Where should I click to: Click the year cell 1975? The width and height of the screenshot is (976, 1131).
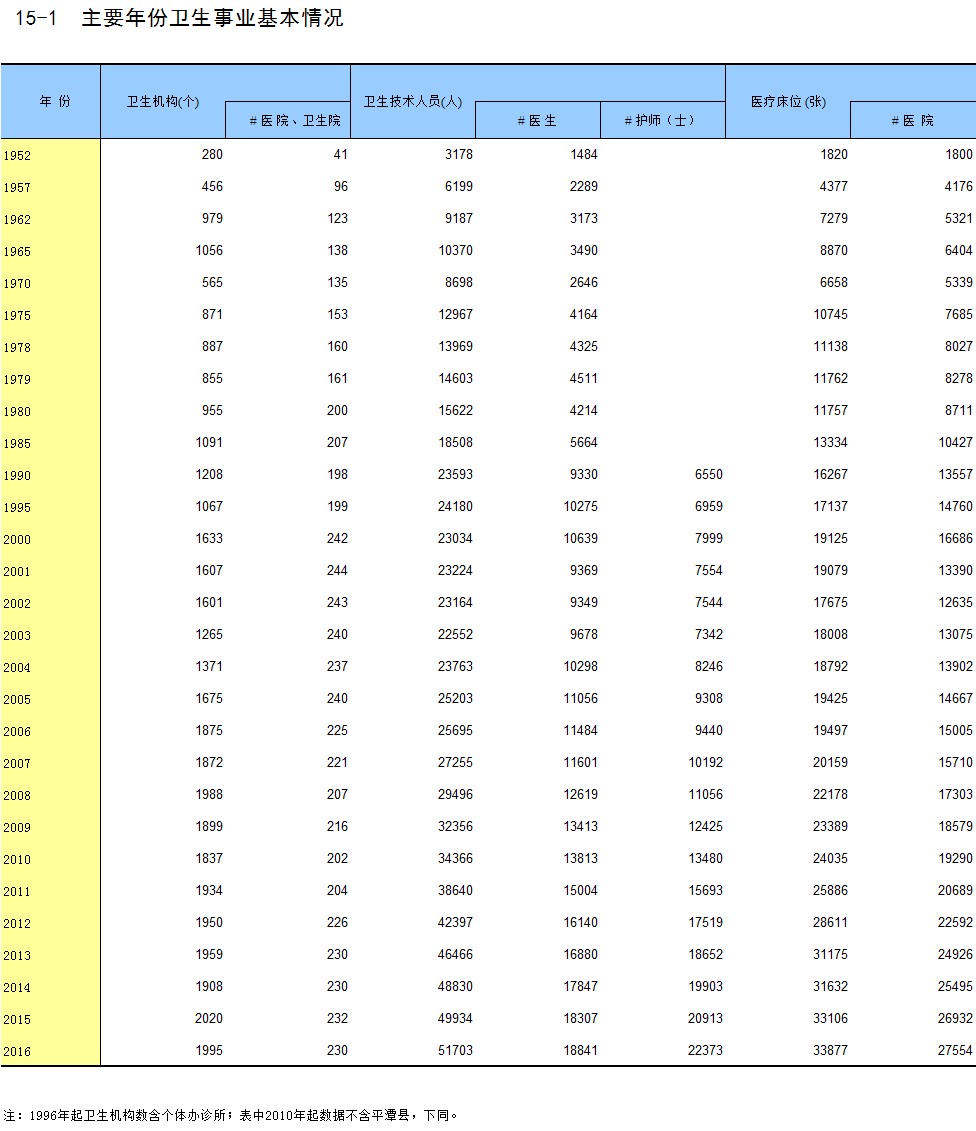click(17, 315)
